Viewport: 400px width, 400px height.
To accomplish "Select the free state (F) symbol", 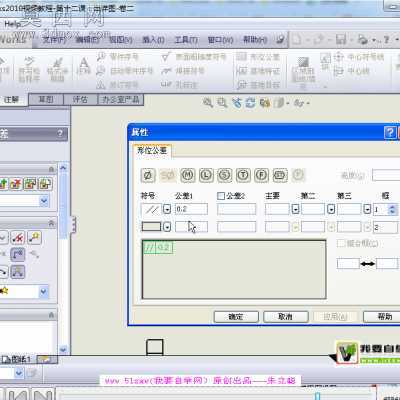I will (x=261, y=175).
